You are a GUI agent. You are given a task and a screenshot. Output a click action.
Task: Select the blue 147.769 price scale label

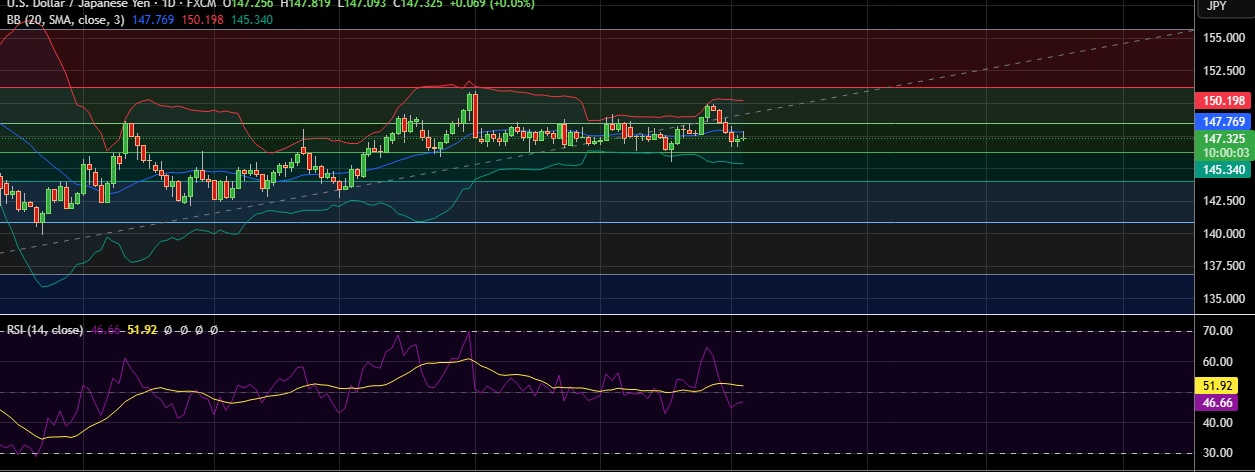(1224, 121)
